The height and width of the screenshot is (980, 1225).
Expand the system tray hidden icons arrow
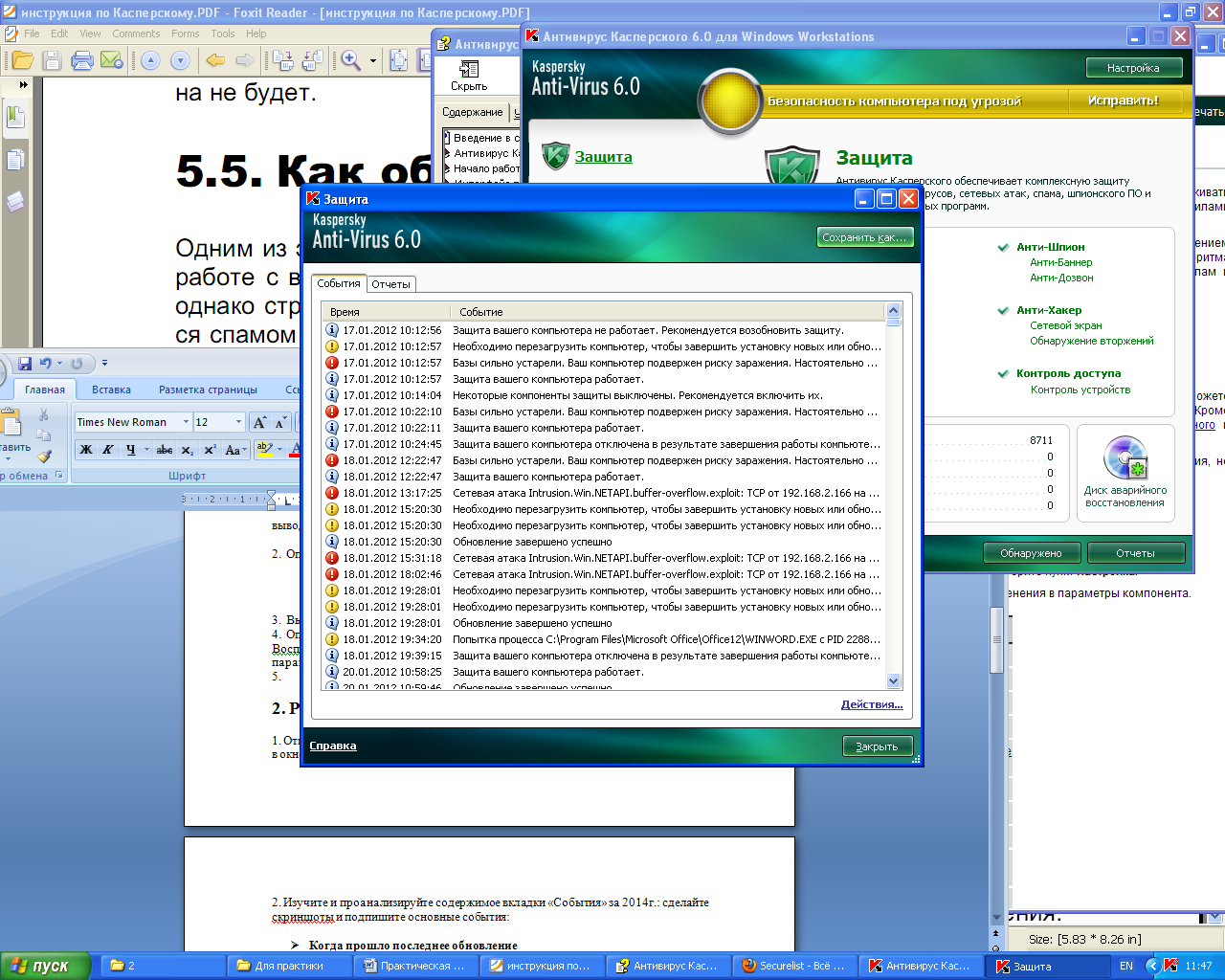[1152, 966]
